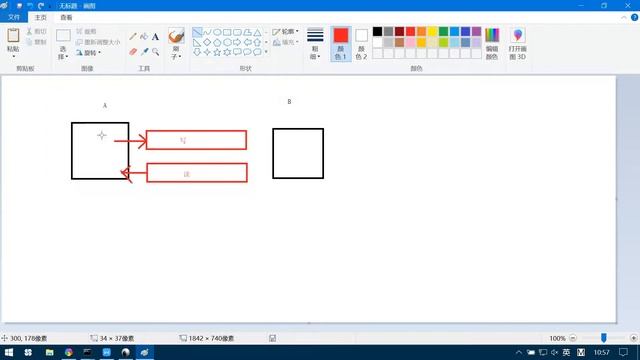
Task: Click the zoom out minus button
Action: pyautogui.click(x=573, y=338)
